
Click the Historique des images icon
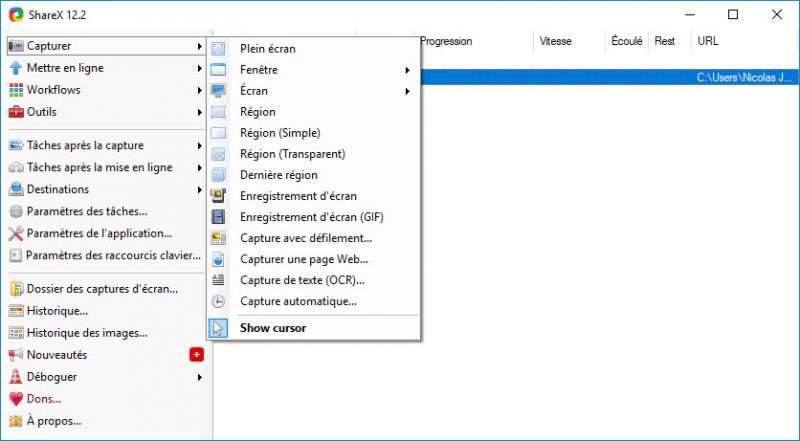pyautogui.click(x=16, y=333)
